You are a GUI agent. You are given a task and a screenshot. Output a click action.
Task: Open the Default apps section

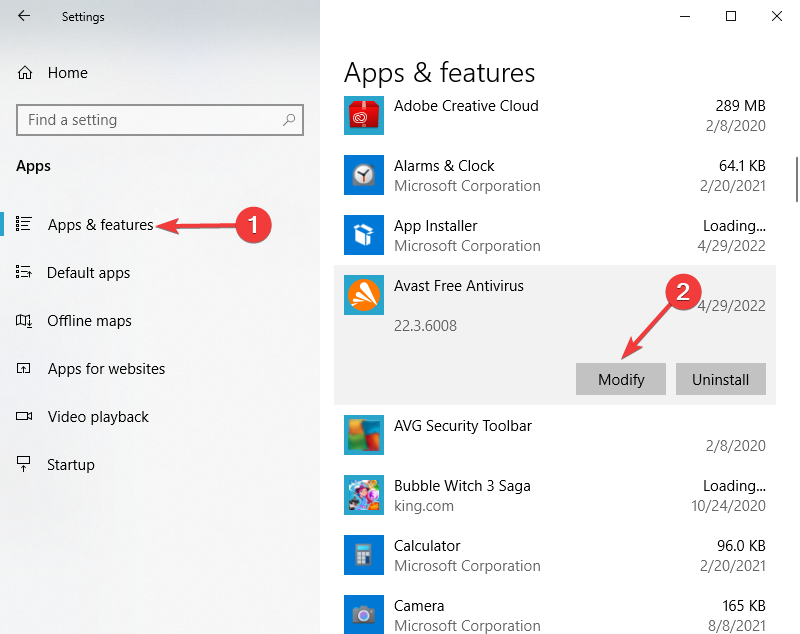click(x=89, y=273)
